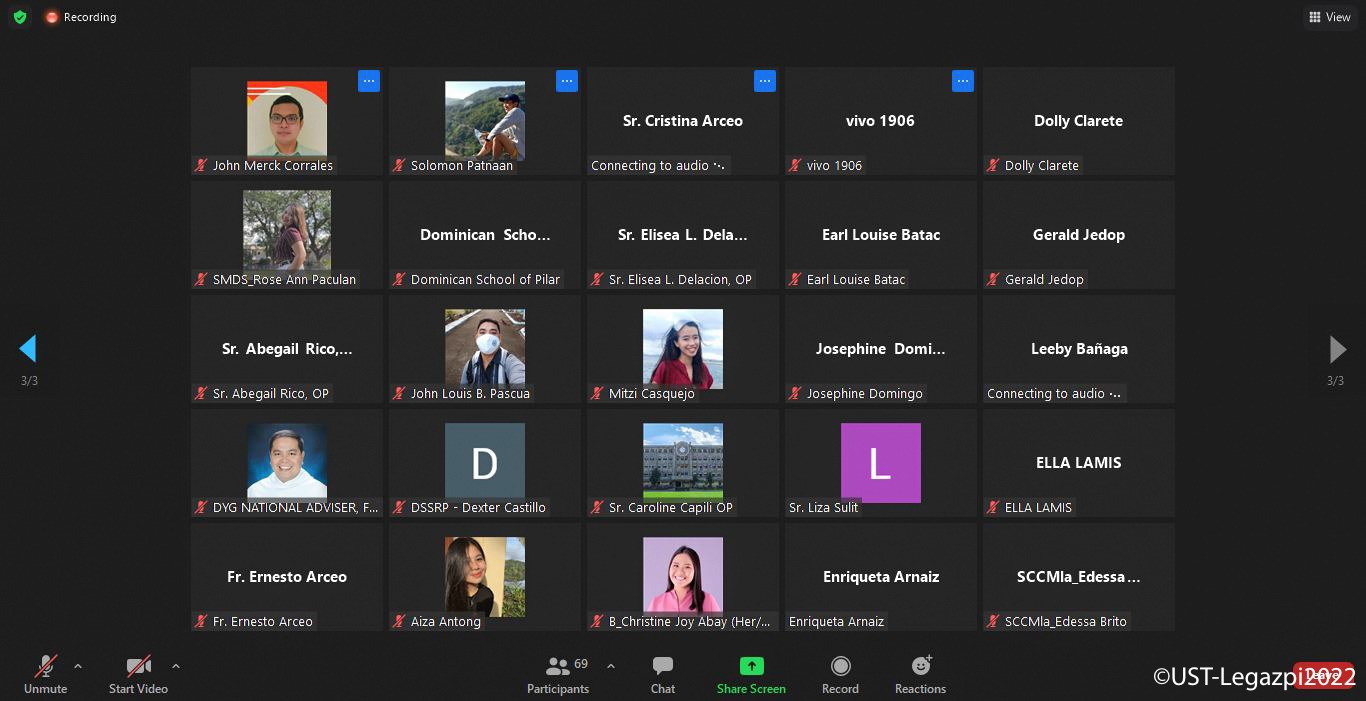This screenshot has width=1366, height=701.
Task: Open the Reactions menu
Action: 920,674
